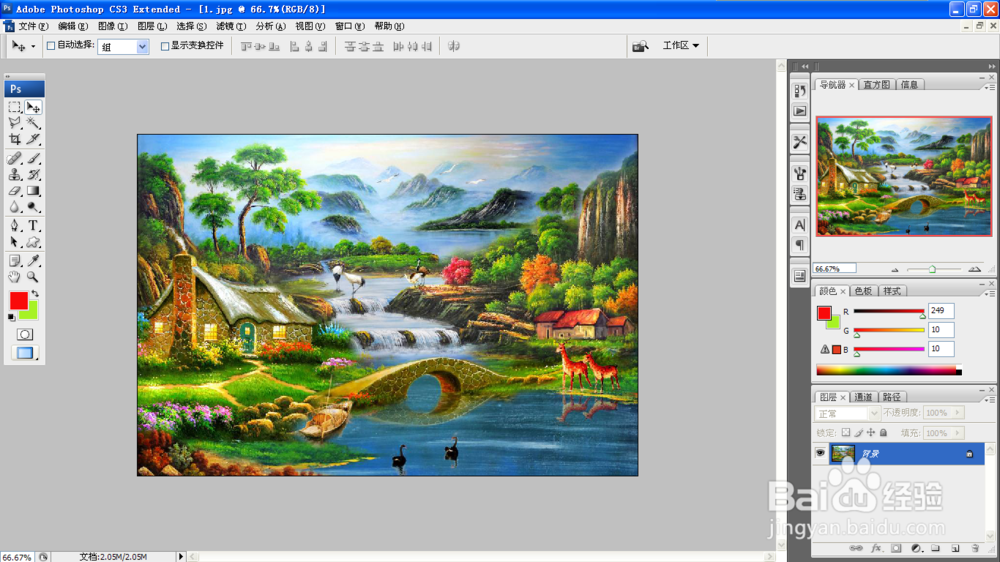Screen dimensions: 1000x562
Task: Click the create new group folder button
Action: point(936,548)
